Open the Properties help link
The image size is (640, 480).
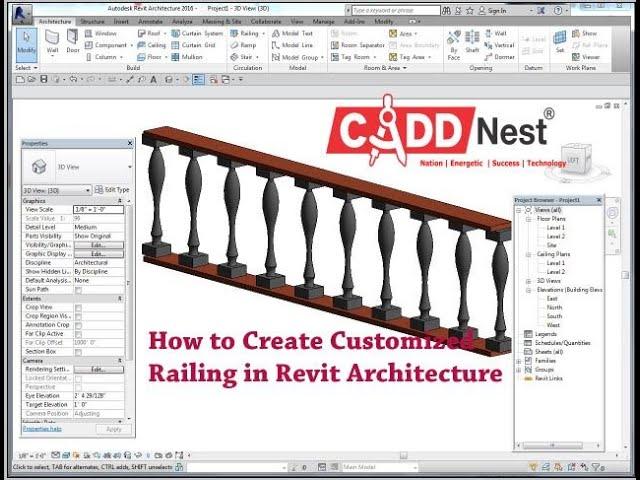coord(42,429)
